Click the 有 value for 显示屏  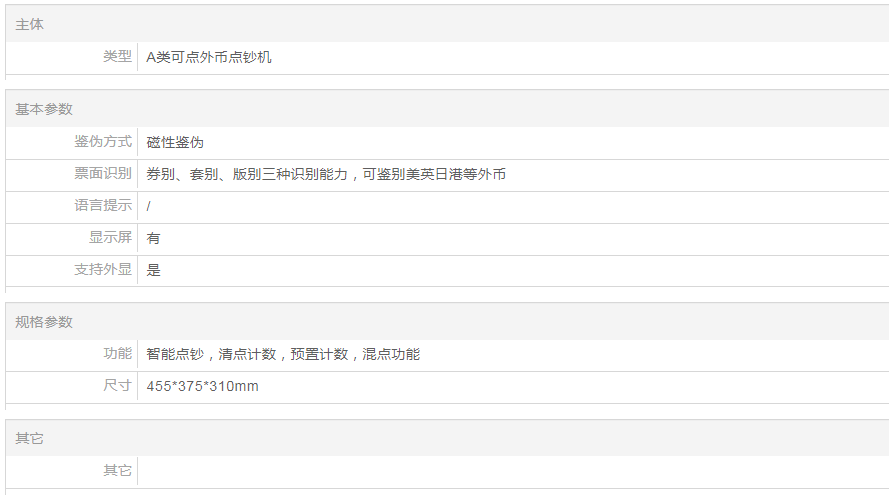coord(154,238)
